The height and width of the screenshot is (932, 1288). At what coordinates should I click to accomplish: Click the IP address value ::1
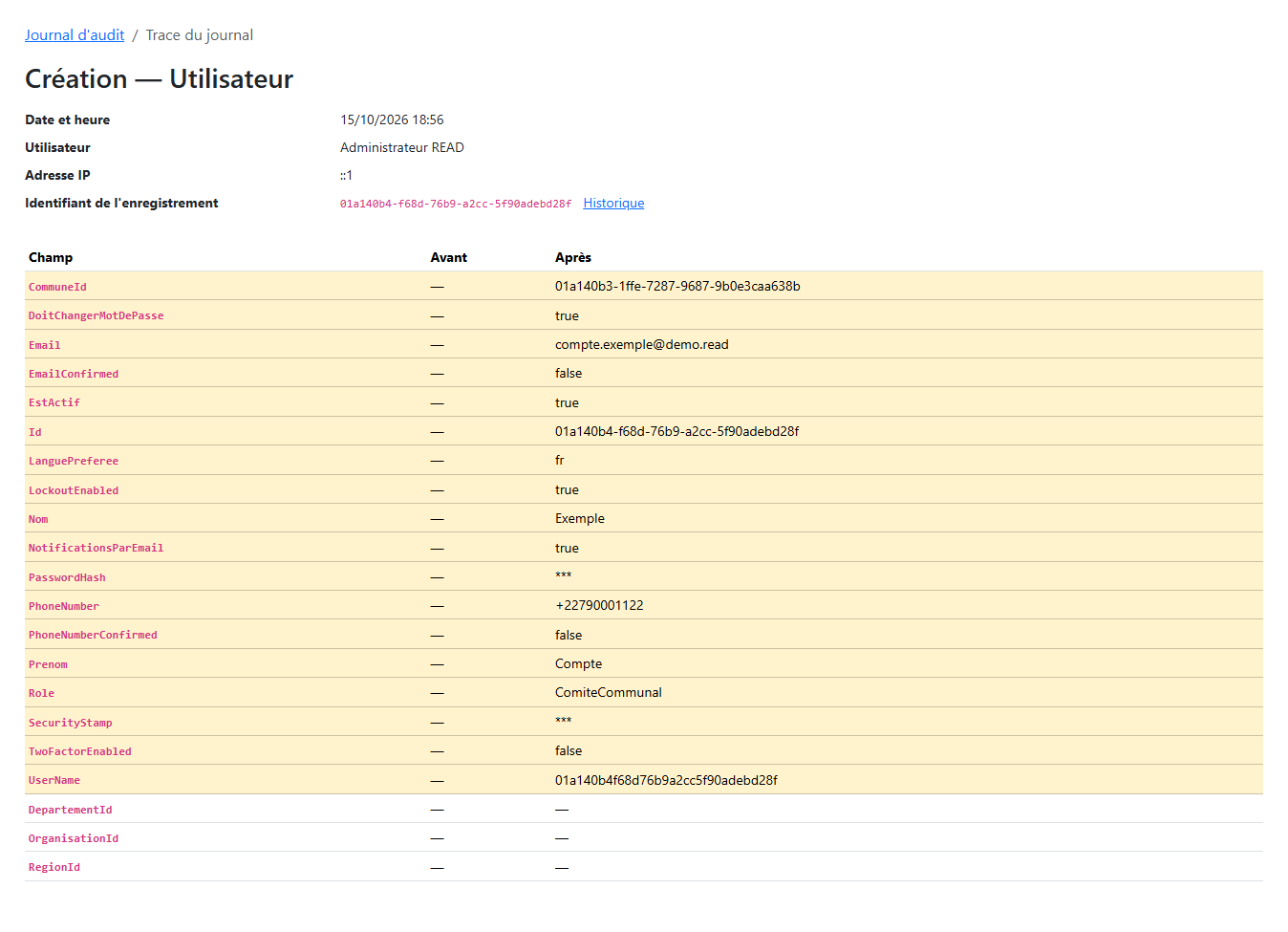tap(346, 175)
